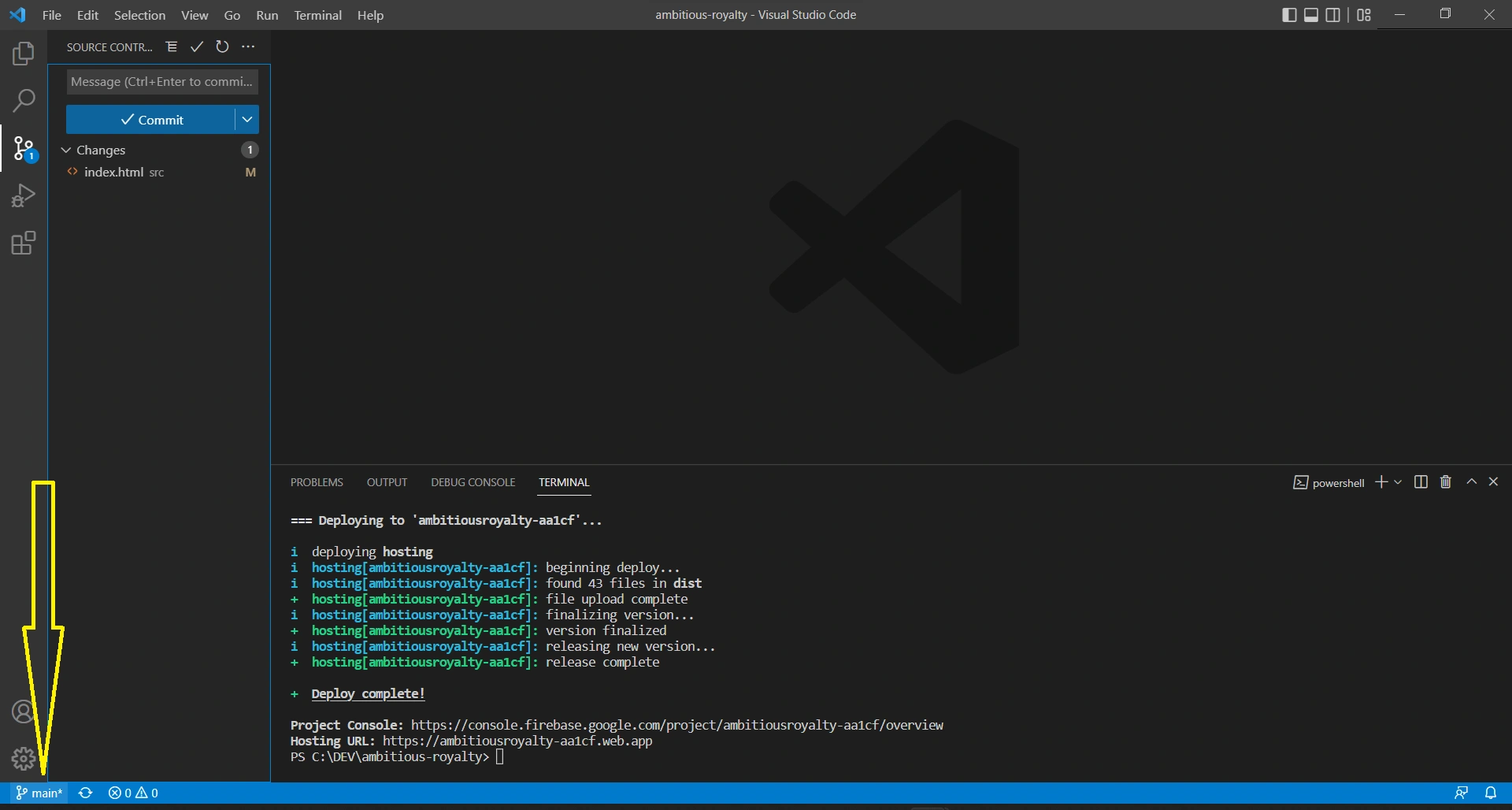Open the Search view in activity bar

click(x=24, y=101)
